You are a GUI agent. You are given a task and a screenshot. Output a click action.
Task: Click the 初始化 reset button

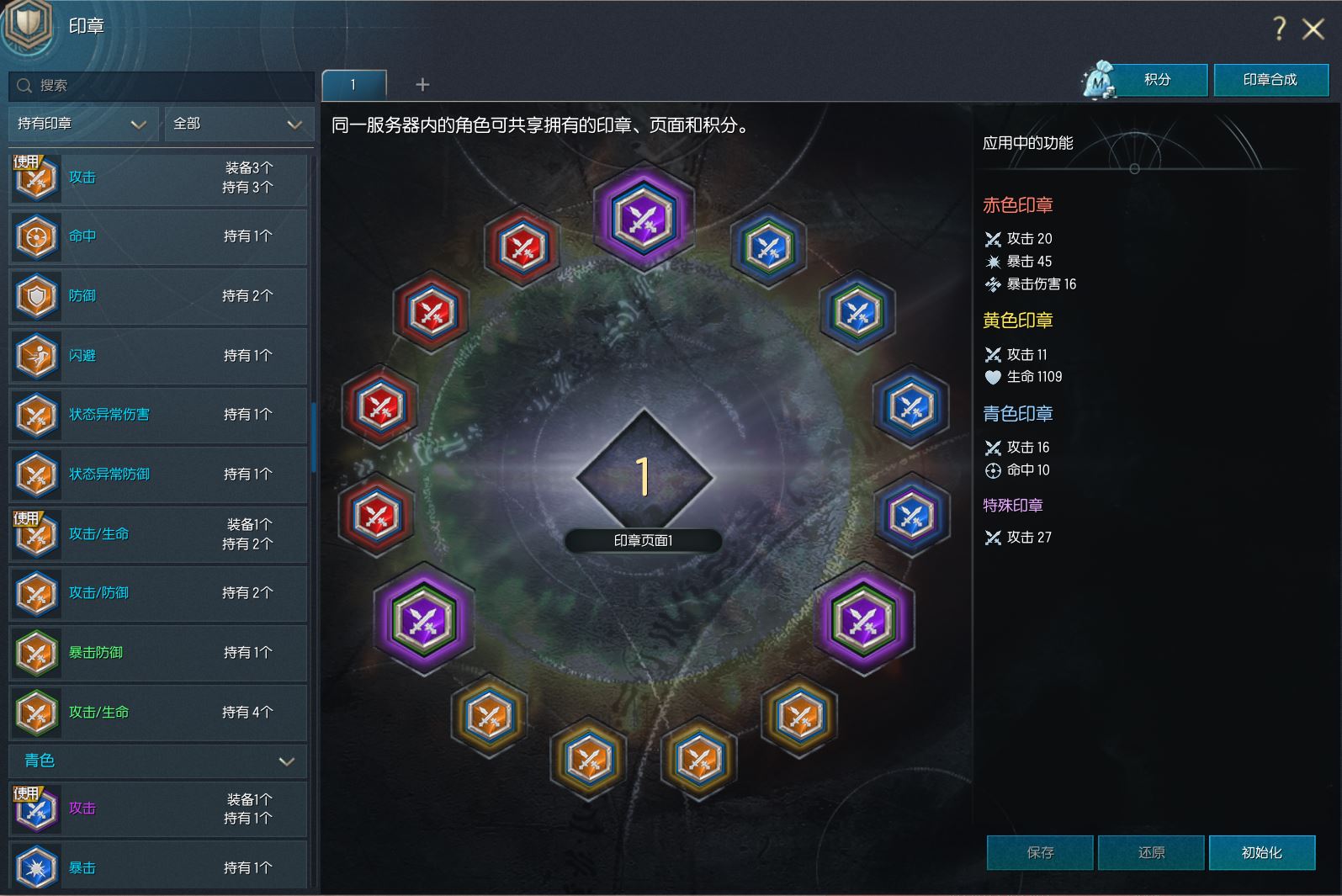1262,852
